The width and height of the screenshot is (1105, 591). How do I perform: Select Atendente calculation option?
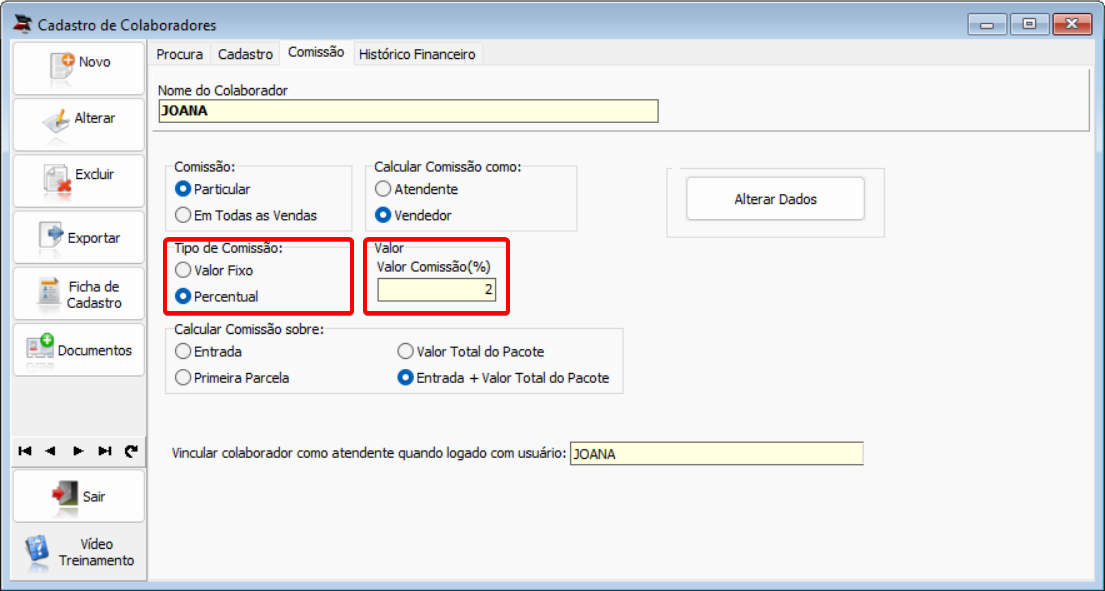(x=416, y=189)
